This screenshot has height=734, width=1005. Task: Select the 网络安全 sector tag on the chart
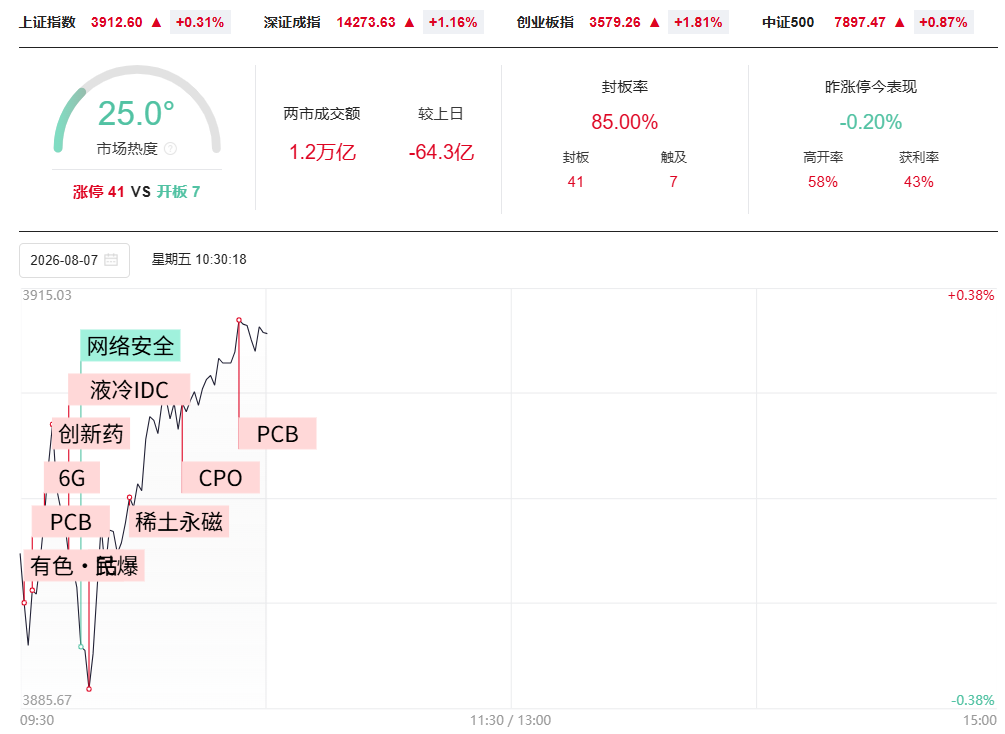point(130,346)
